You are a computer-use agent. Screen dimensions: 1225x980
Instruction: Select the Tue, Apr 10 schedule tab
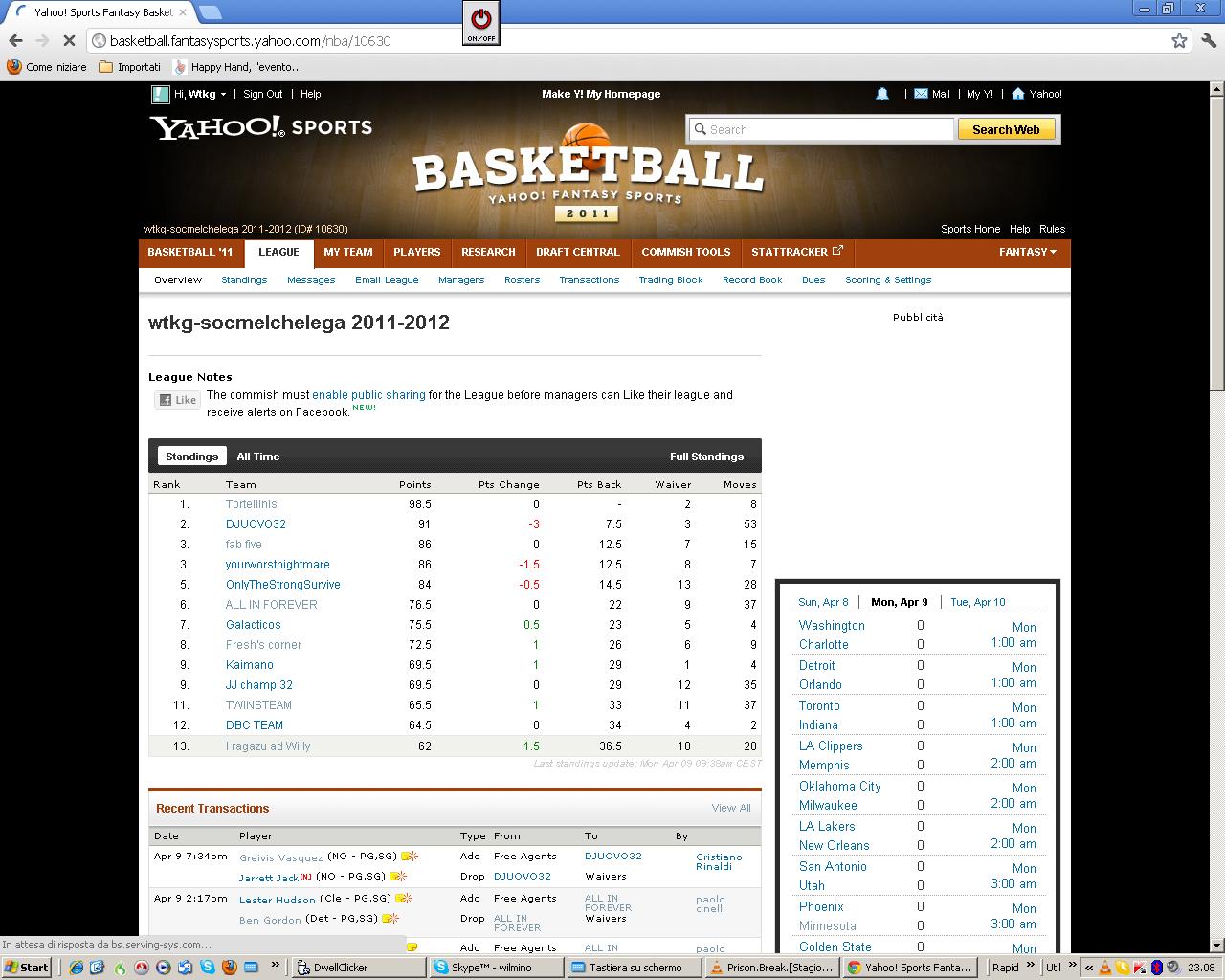click(977, 602)
